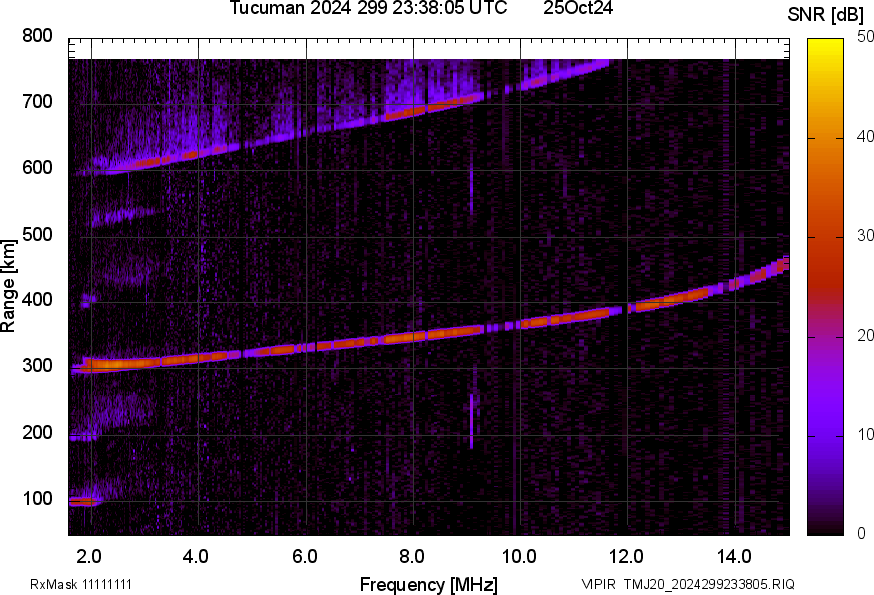
Task: Click the 'VIPIR TMJ20_2024299233805.RIQ' file name
Action: pyautogui.click(x=688, y=584)
